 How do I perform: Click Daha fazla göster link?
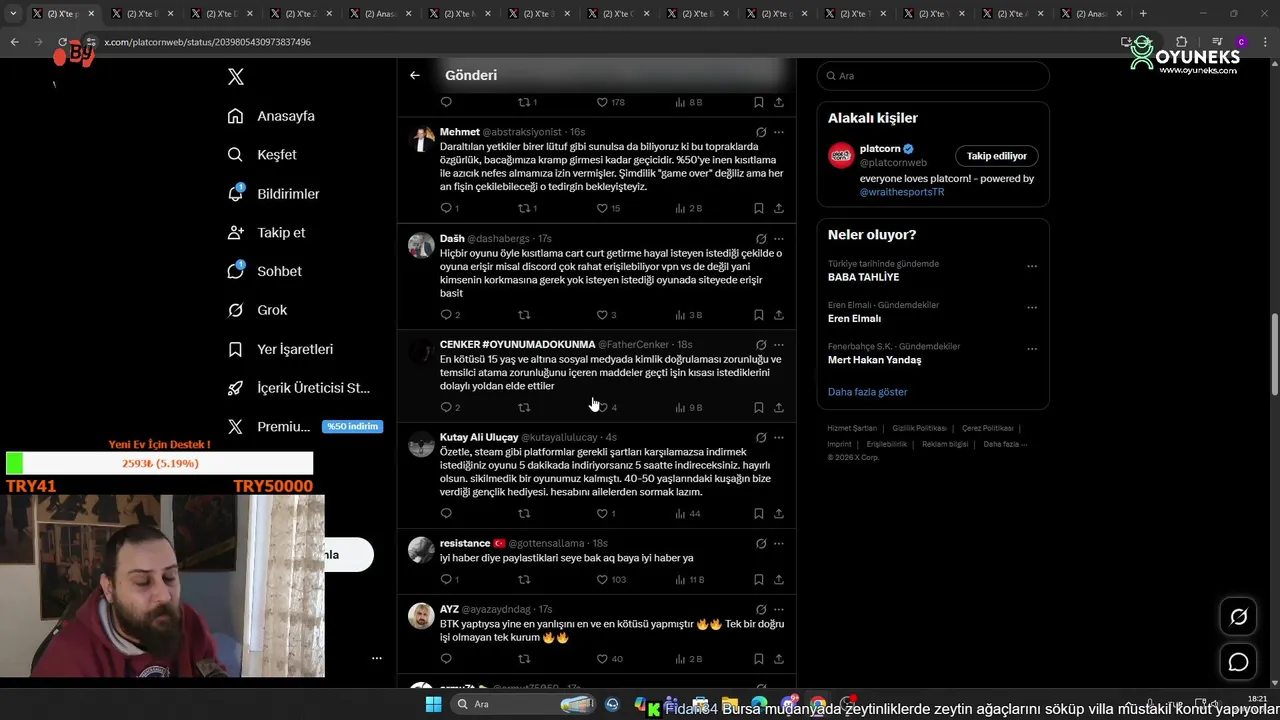point(867,392)
